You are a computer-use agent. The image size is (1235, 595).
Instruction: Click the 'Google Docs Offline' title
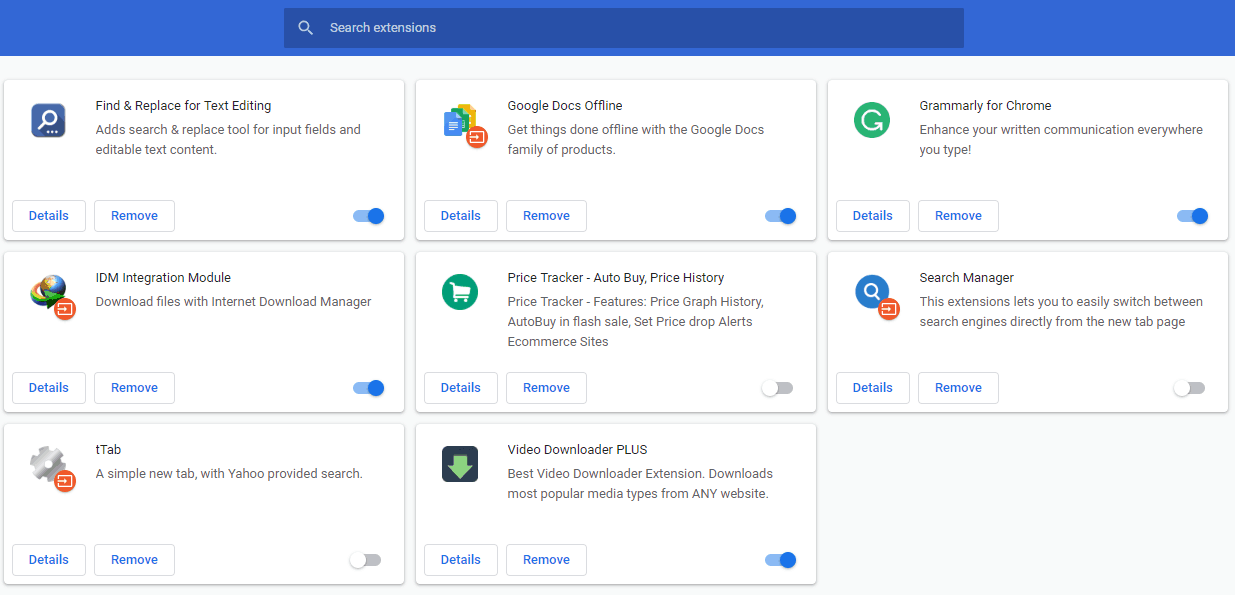(x=565, y=106)
